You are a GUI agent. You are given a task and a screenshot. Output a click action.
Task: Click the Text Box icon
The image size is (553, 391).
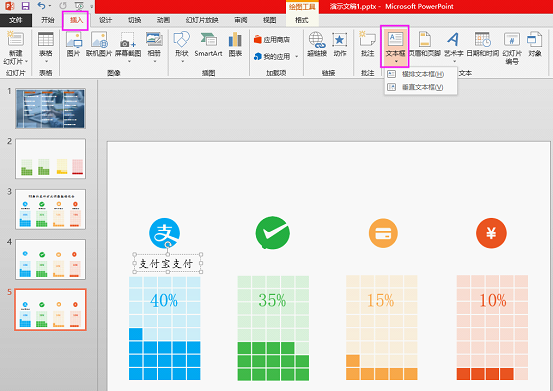click(x=395, y=39)
